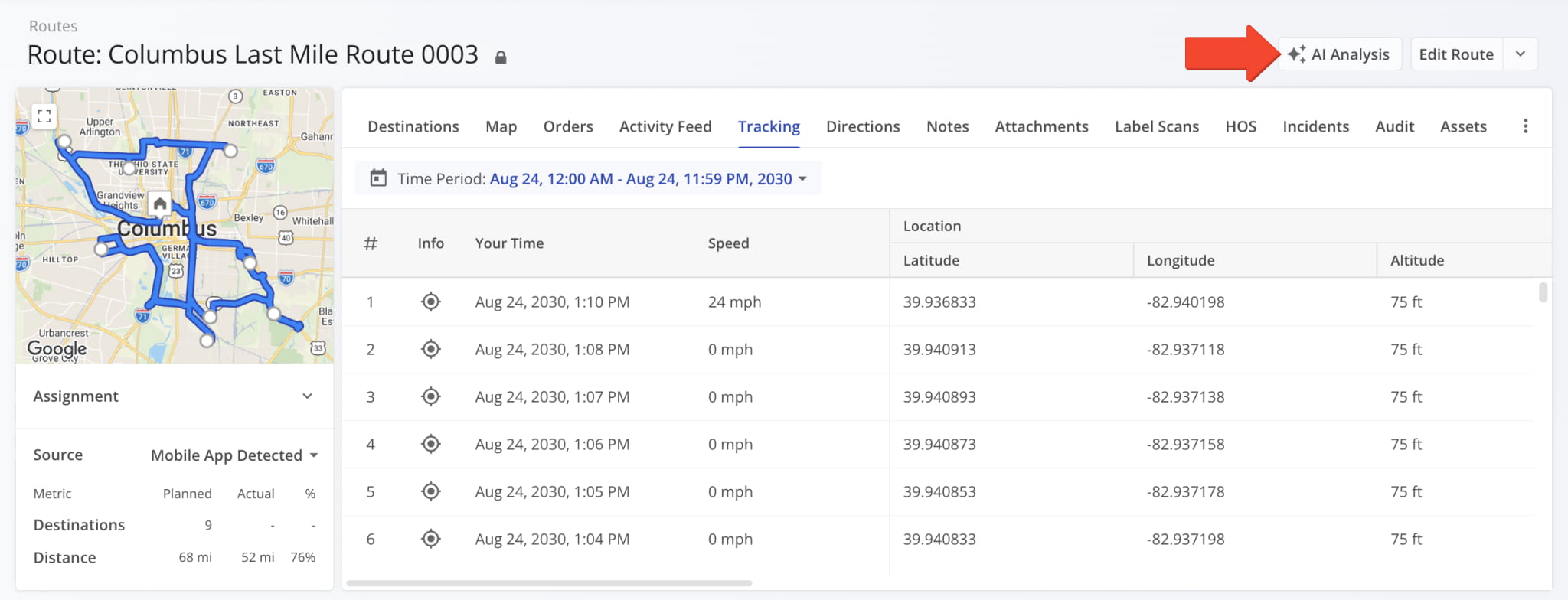Click the horizontal scrollbar below the table
The height and width of the screenshot is (600, 1568).
tap(549, 583)
